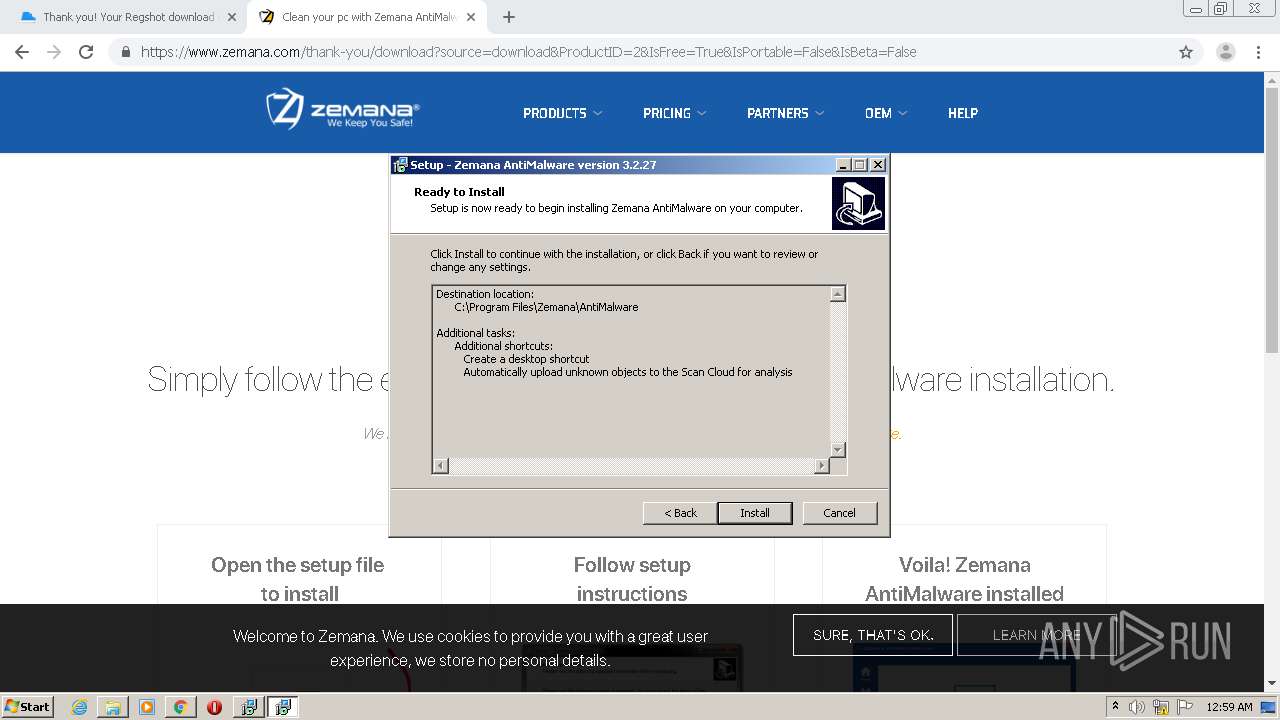
Task: Open Windows Explorer folder in taskbar
Action: (113, 707)
